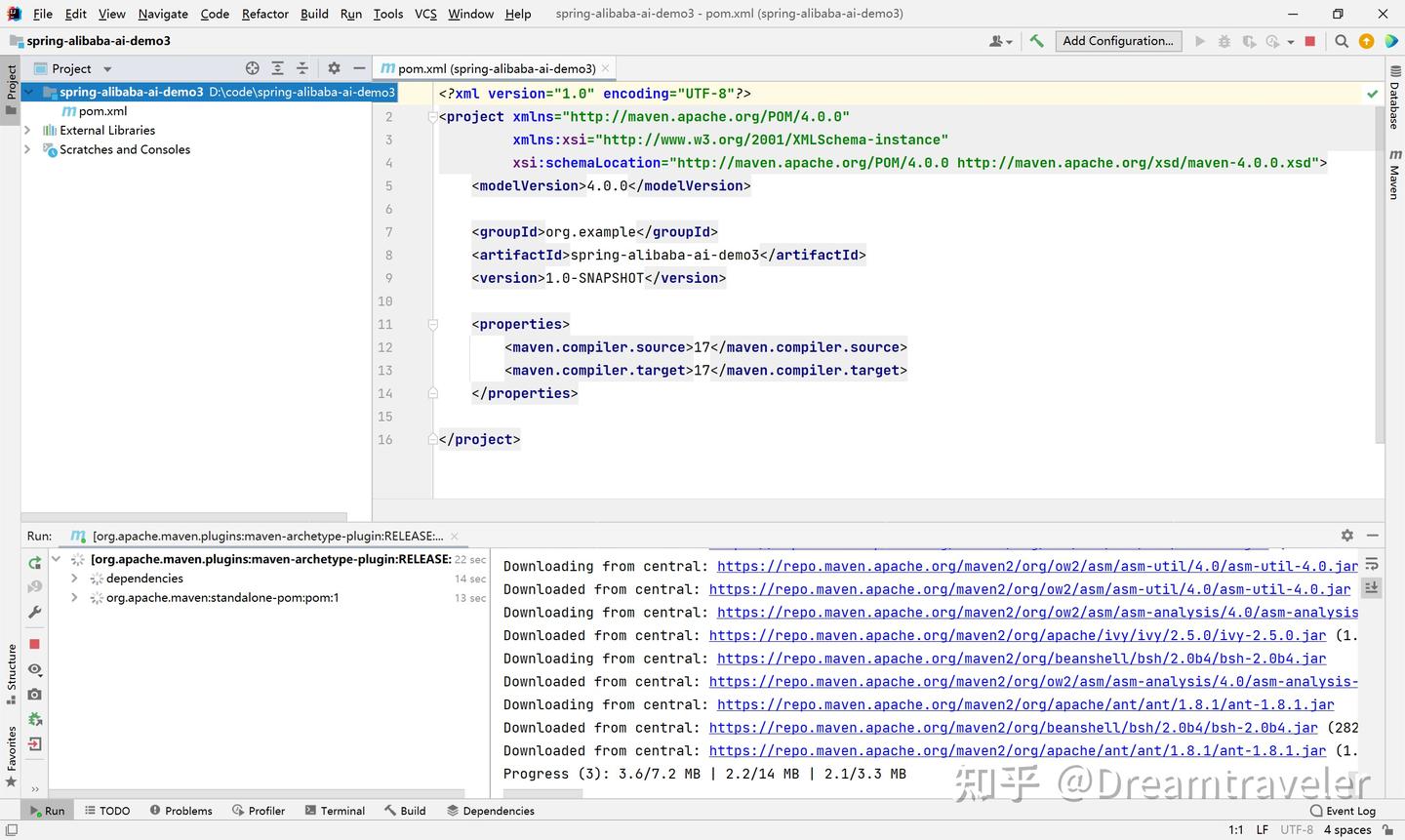Open the Project view dropdown
This screenshot has height=840, width=1405.
point(107,69)
